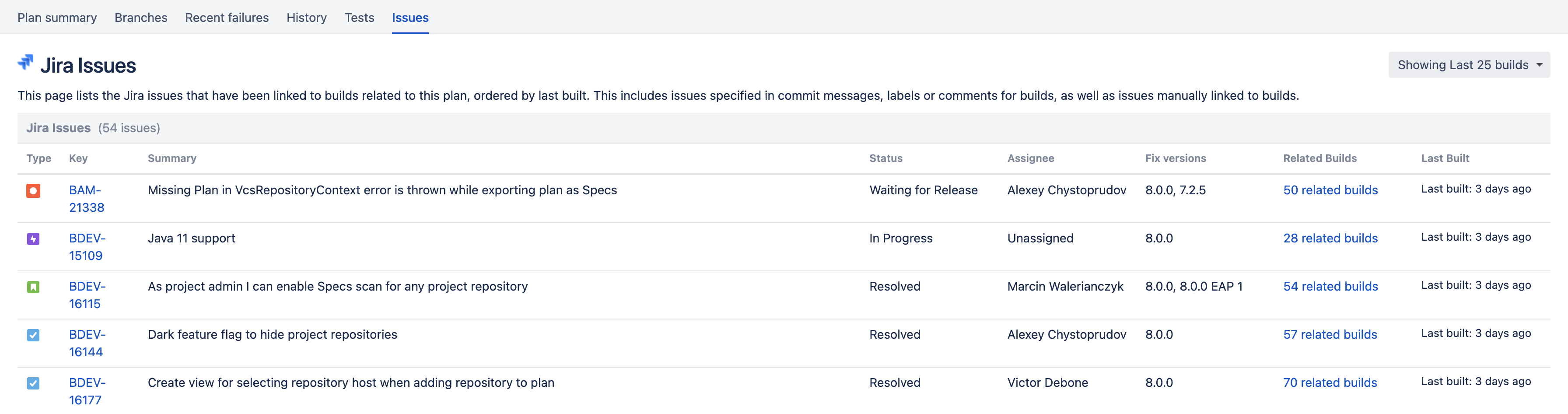View the 28 related builds link
Image resolution: width=1568 pixels, height=414 pixels.
(x=1330, y=238)
